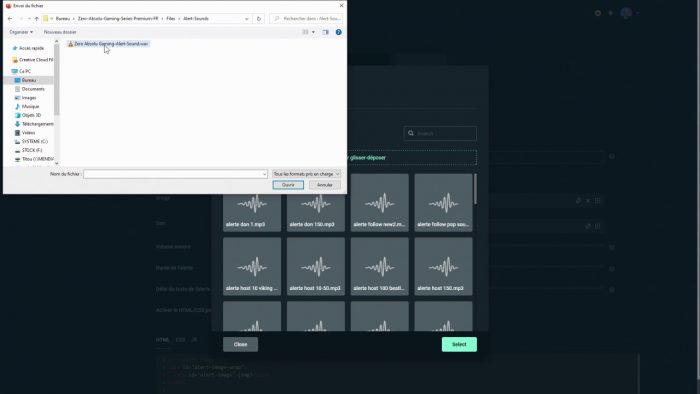The image size is (700, 394).
Task: Click Zero-Absolu-Gaming-Series breadcrumb segment
Action: coord(118,19)
